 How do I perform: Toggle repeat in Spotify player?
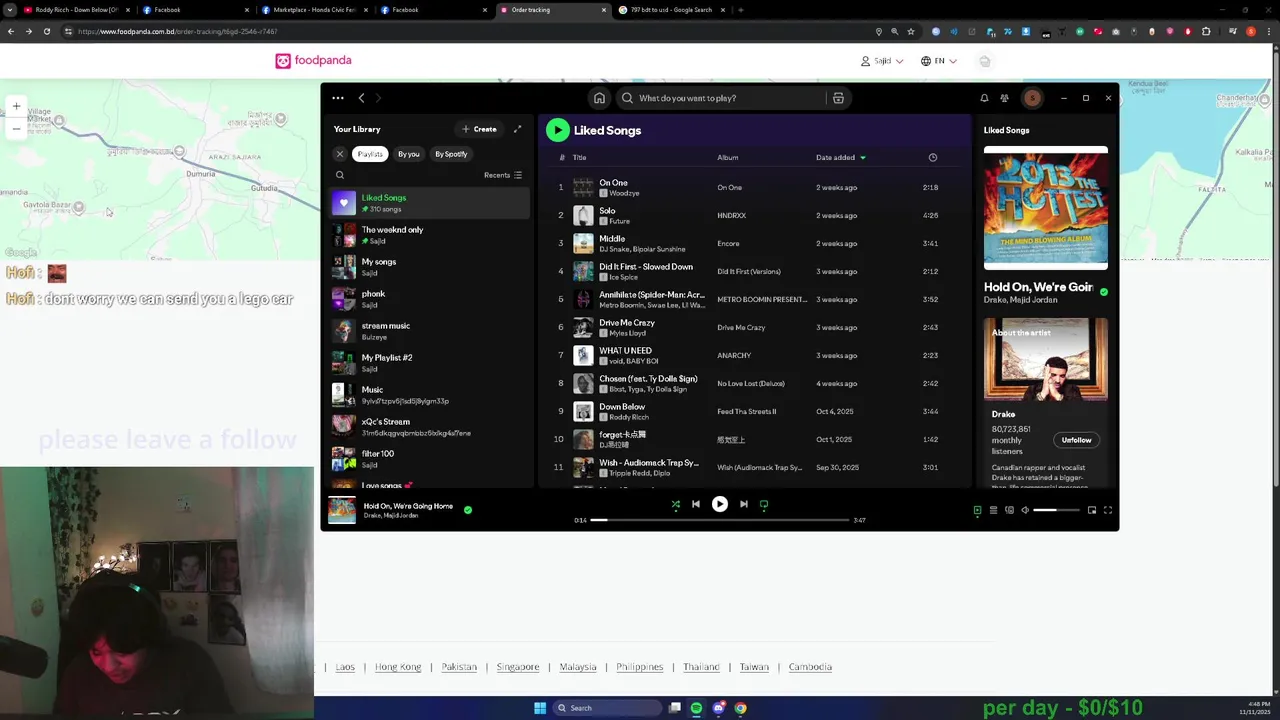tap(764, 505)
